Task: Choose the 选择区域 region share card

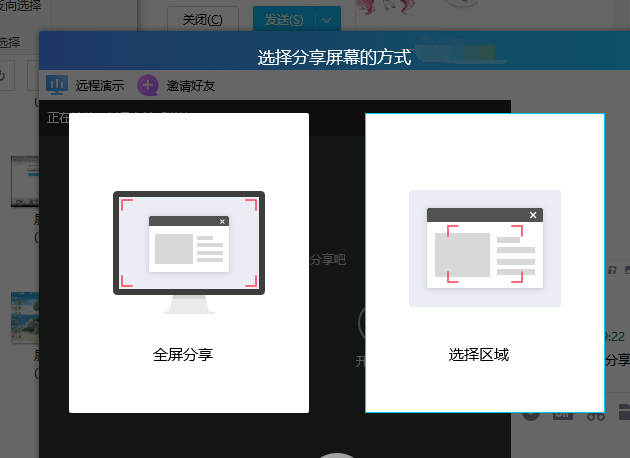Action: click(x=485, y=263)
